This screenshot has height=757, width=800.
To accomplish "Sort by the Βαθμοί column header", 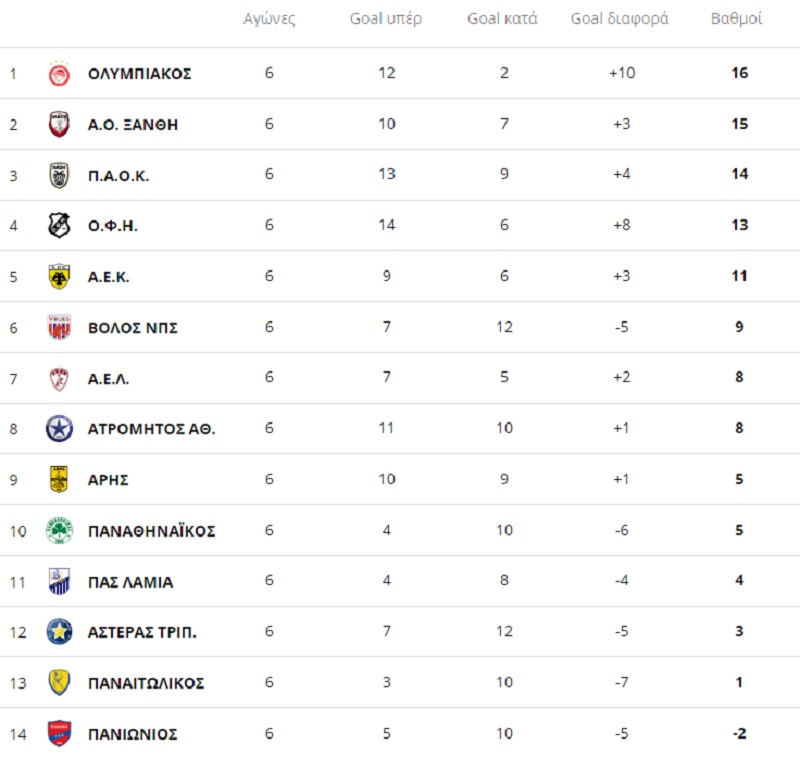I will 736,19.
